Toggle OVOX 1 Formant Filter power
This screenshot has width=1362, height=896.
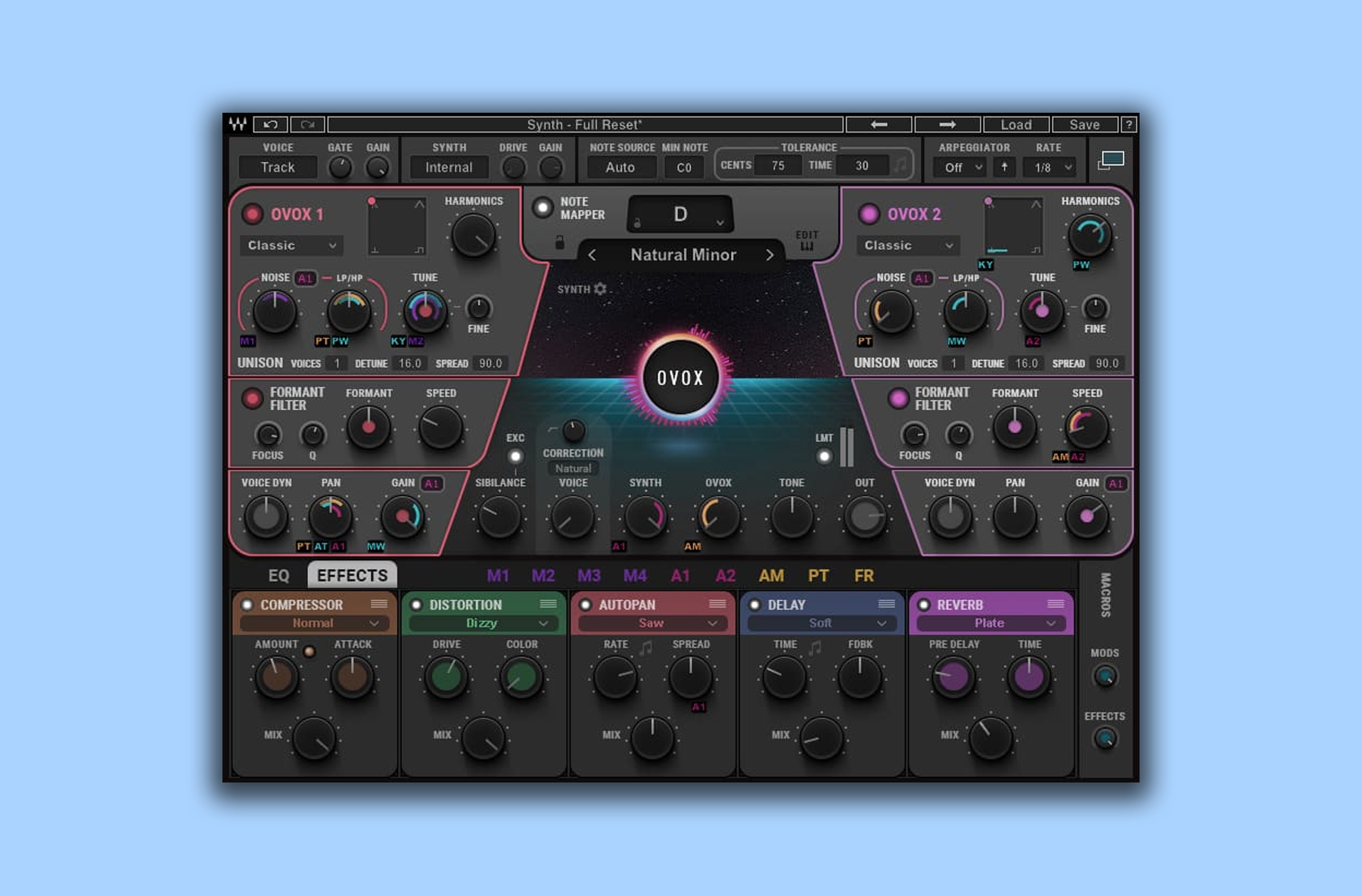pos(252,398)
